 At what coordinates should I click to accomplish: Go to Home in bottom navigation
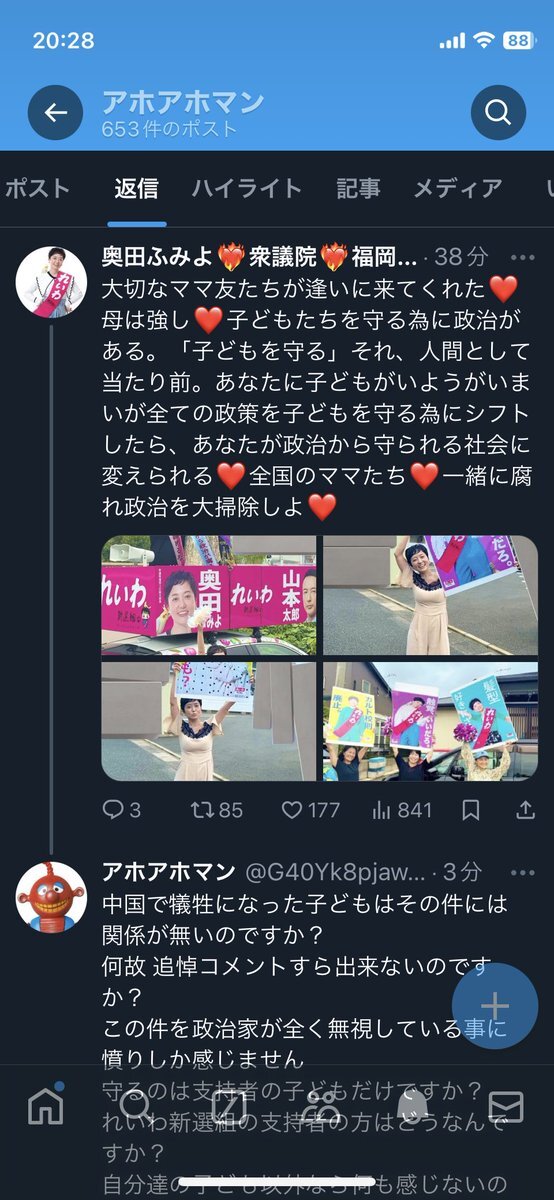(45, 1104)
